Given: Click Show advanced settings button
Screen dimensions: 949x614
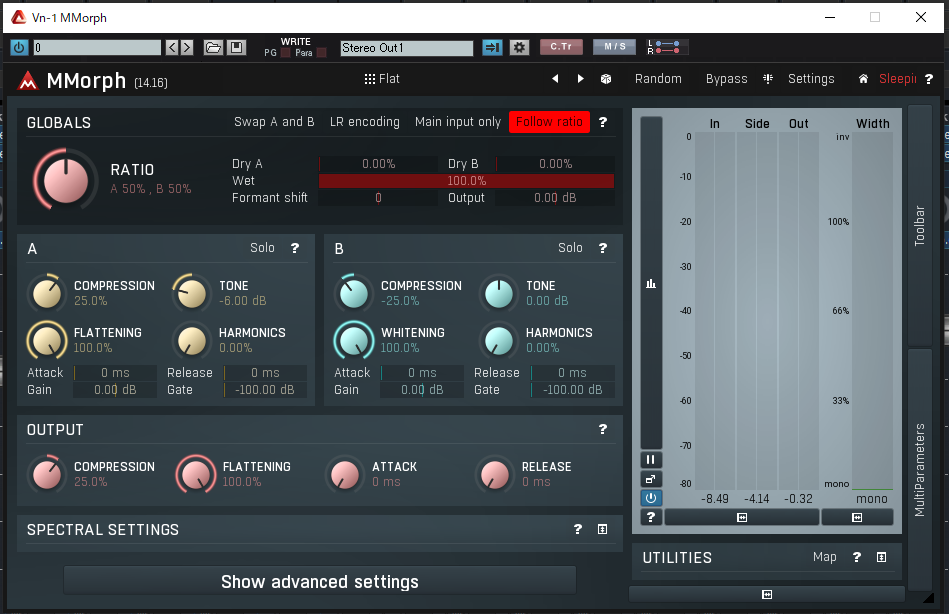Looking at the screenshot, I should tap(320, 581).
